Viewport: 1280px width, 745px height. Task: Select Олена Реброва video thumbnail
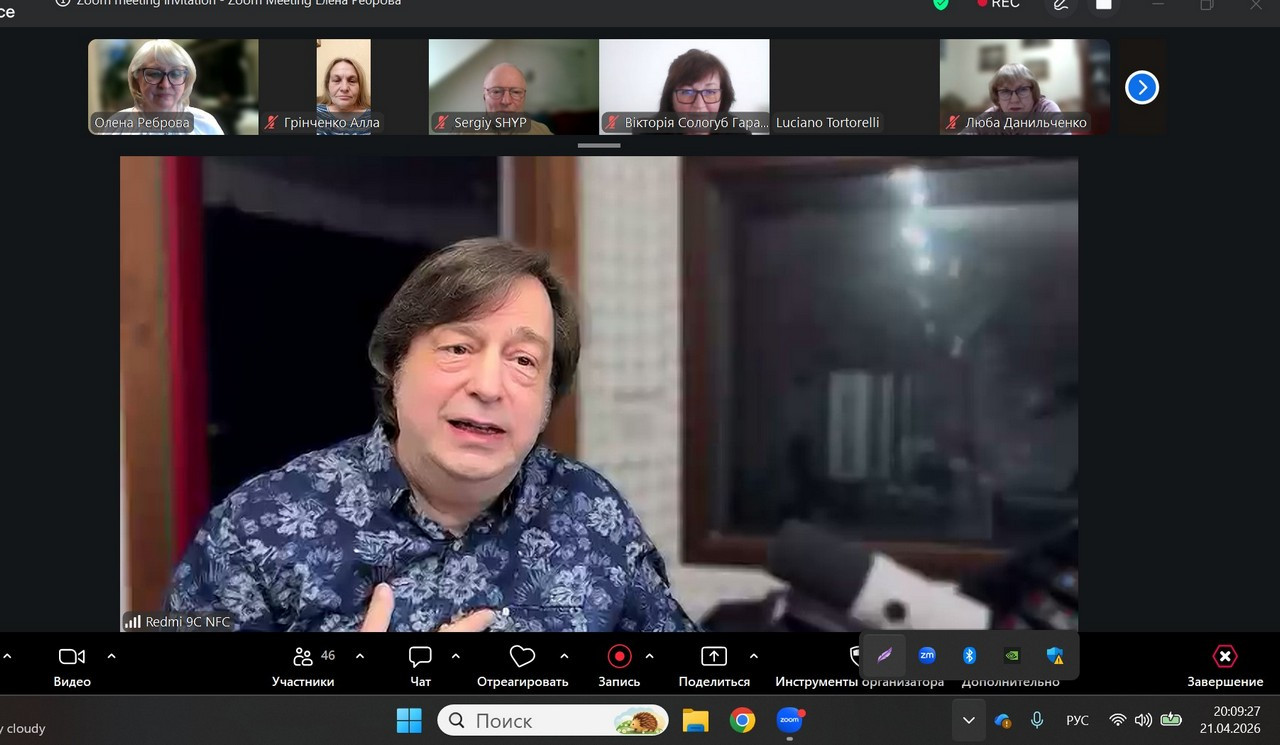coord(173,87)
